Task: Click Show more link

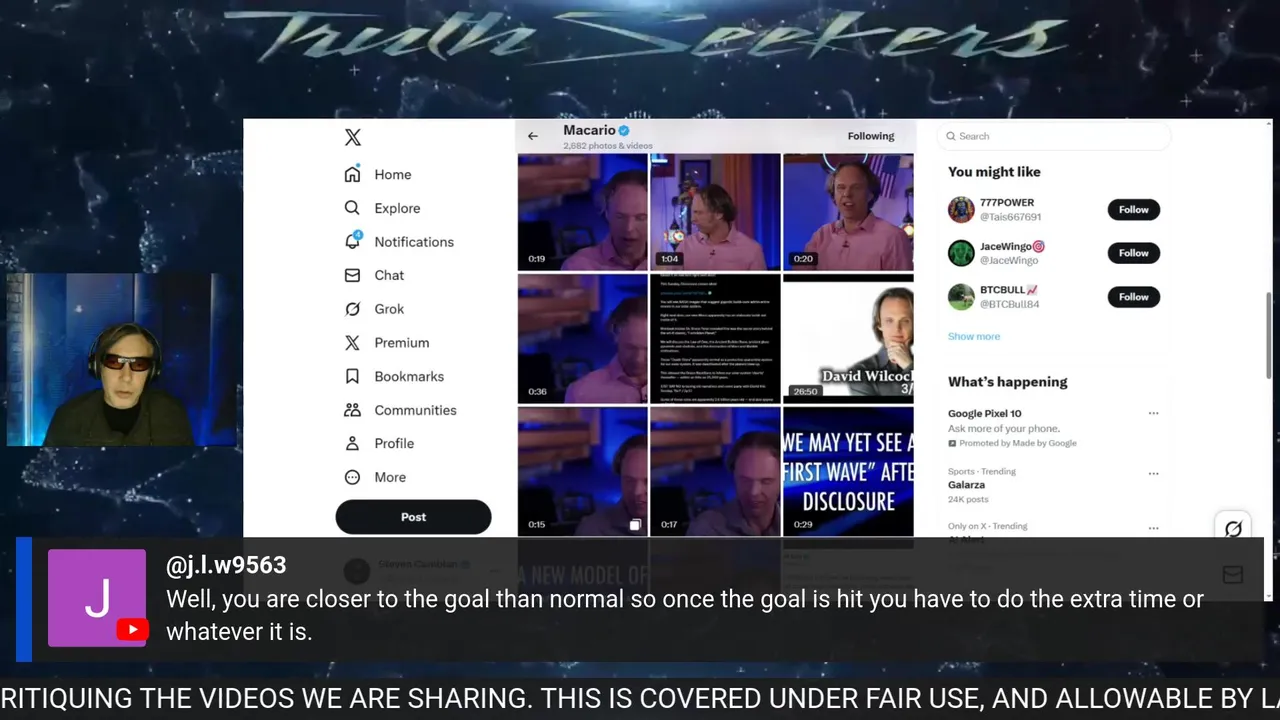Action: coord(974,337)
